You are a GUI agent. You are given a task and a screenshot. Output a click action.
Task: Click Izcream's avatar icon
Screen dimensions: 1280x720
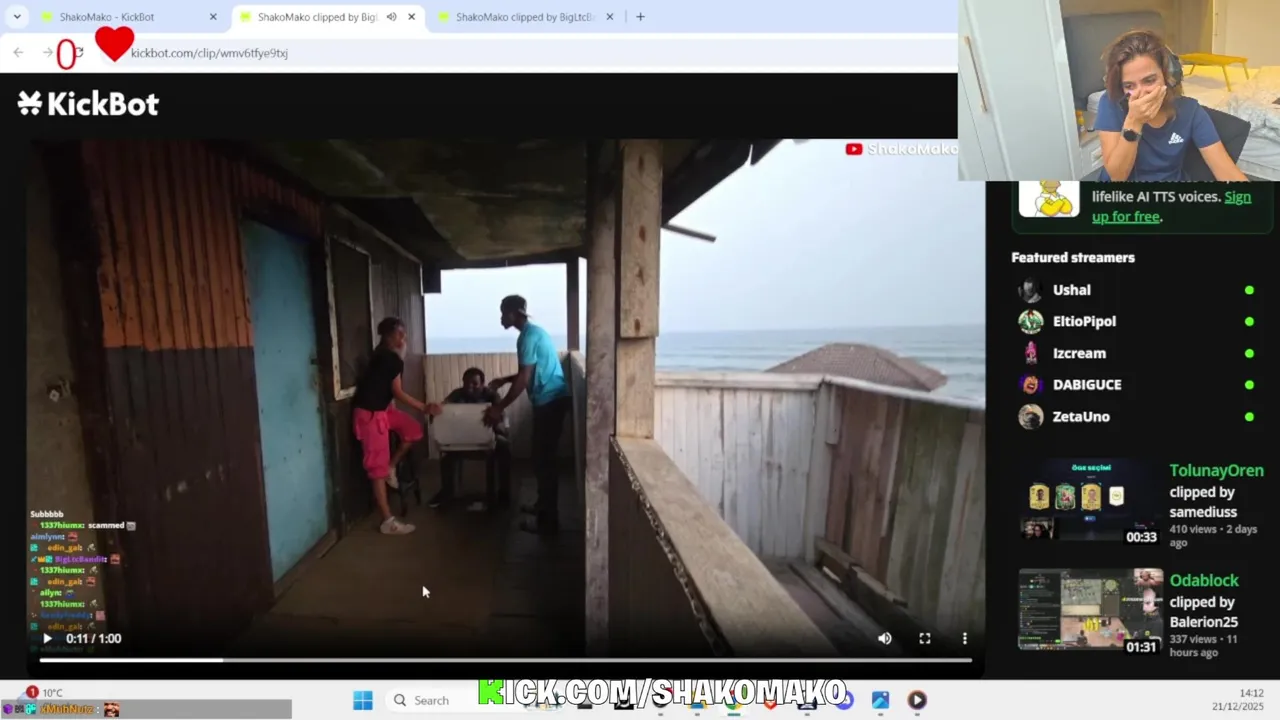click(x=1030, y=353)
